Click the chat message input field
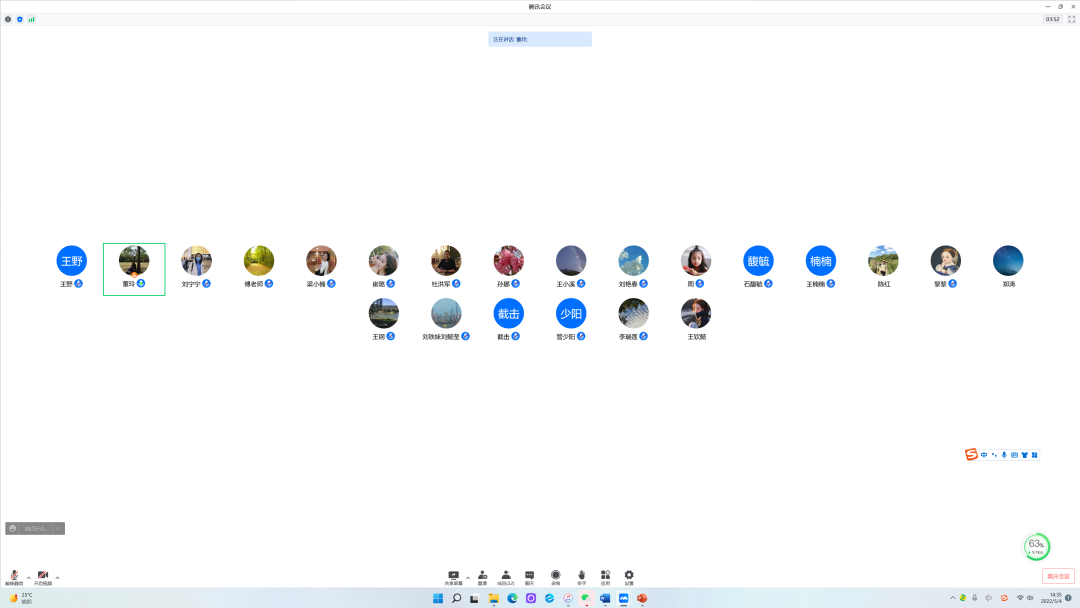Image resolution: width=1080 pixels, height=608 pixels. pos(37,528)
